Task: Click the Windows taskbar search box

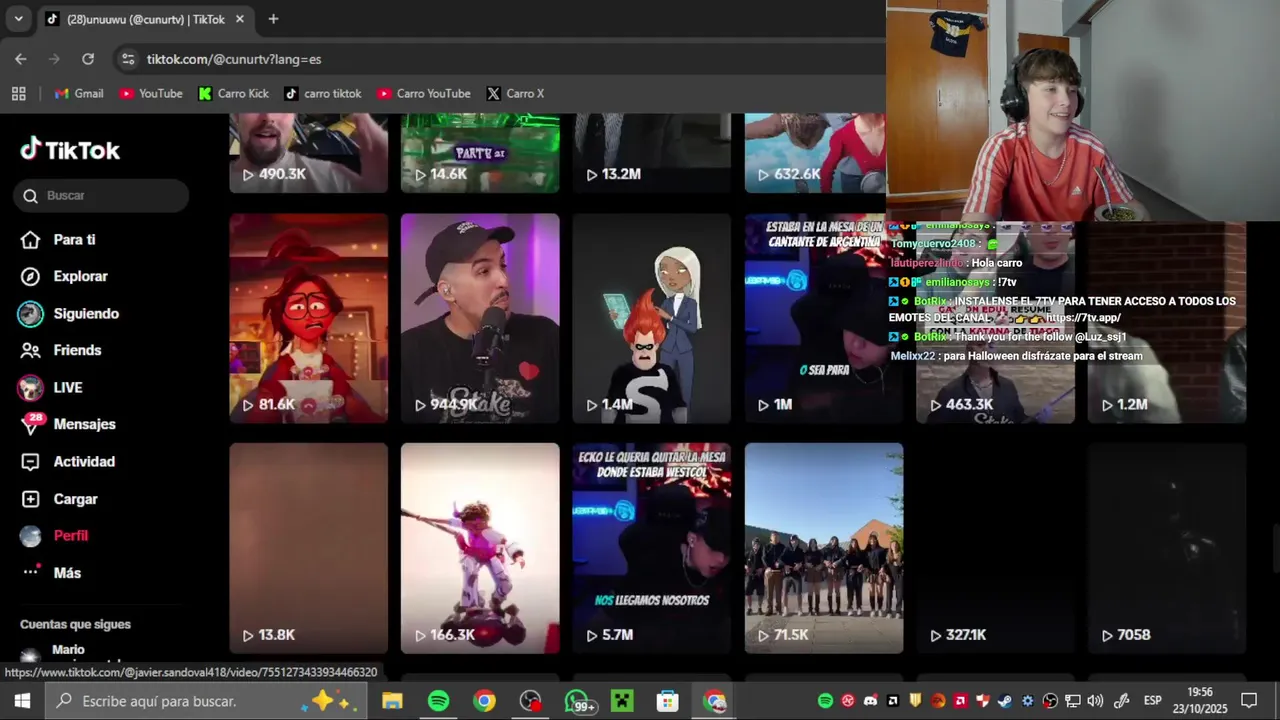Action: (x=207, y=701)
